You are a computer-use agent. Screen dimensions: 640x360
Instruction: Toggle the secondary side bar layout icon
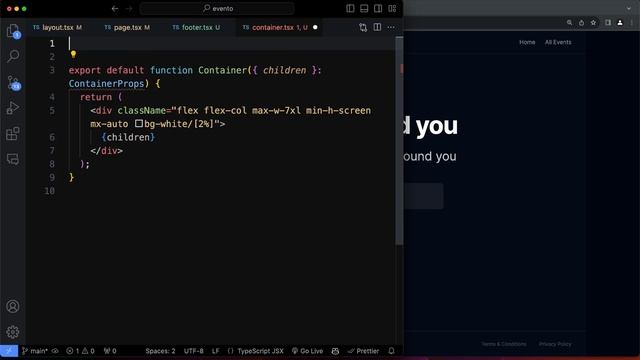[378, 8]
